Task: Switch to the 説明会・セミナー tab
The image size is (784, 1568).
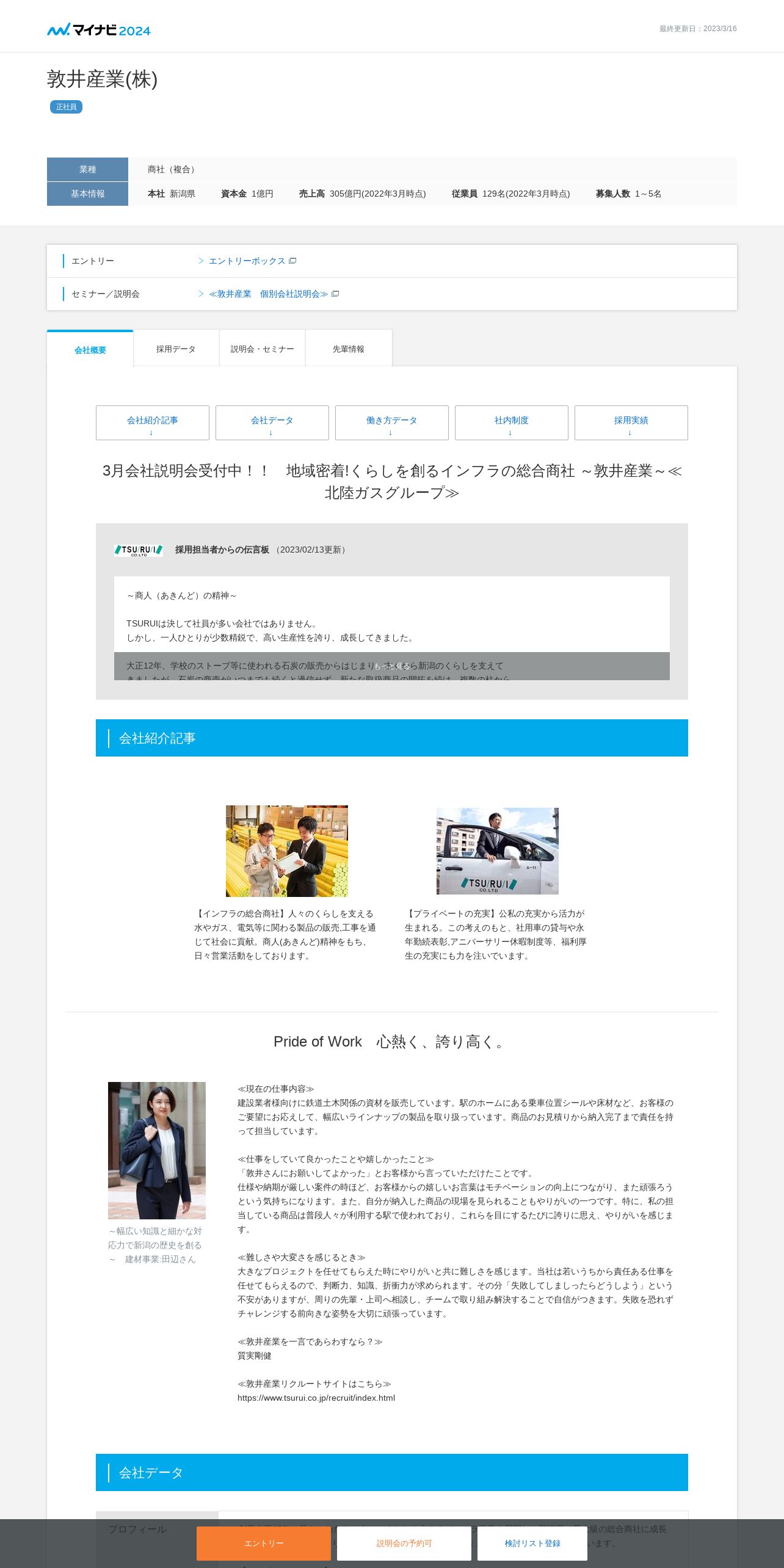Action: coord(263,349)
